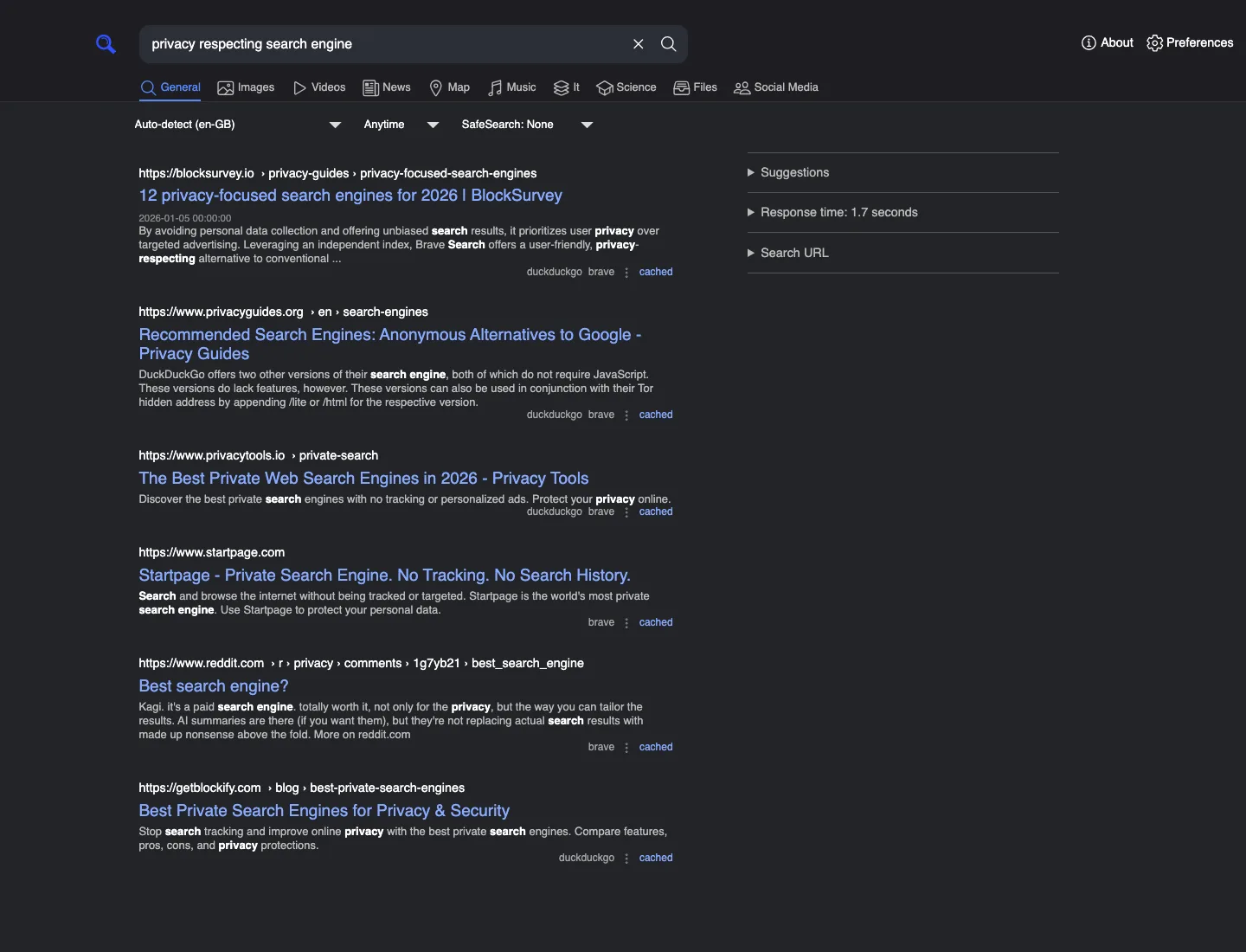The height and width of the screenshot is (952, 1246).
Task: Submit search with the magnifier button
Action: pyautogui.click(x=669, y=44)
